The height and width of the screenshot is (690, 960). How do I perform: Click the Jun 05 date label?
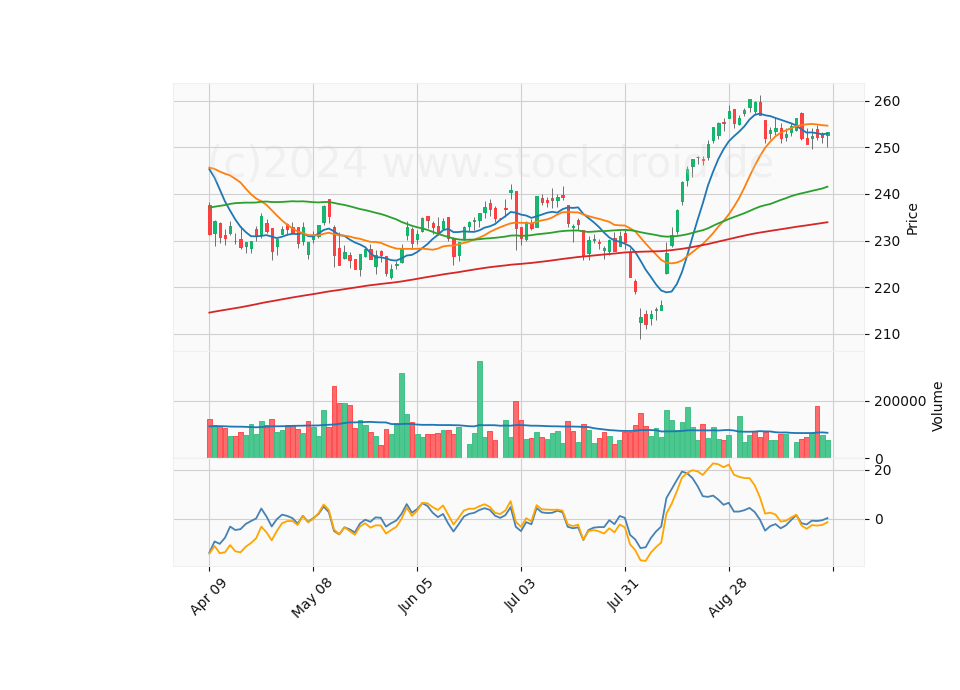pos(415,596)
